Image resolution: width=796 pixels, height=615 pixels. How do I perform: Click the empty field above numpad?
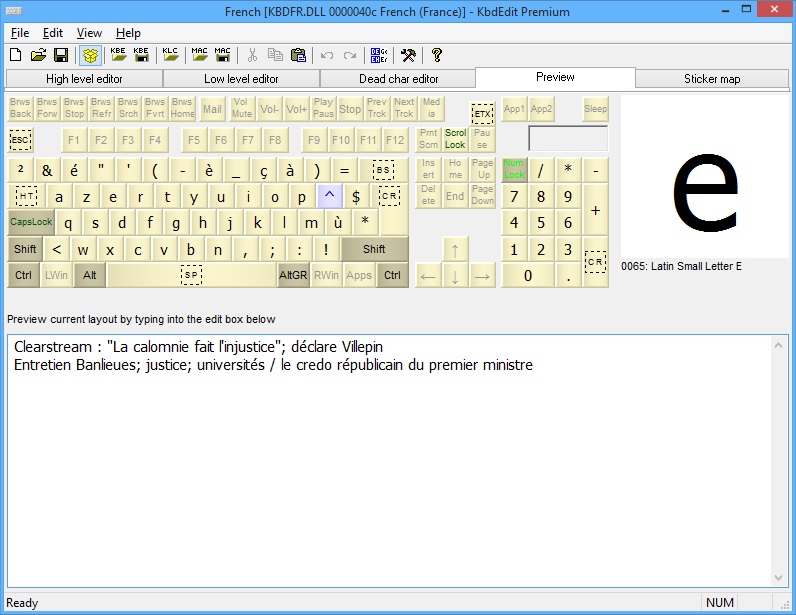coord(568,138)
